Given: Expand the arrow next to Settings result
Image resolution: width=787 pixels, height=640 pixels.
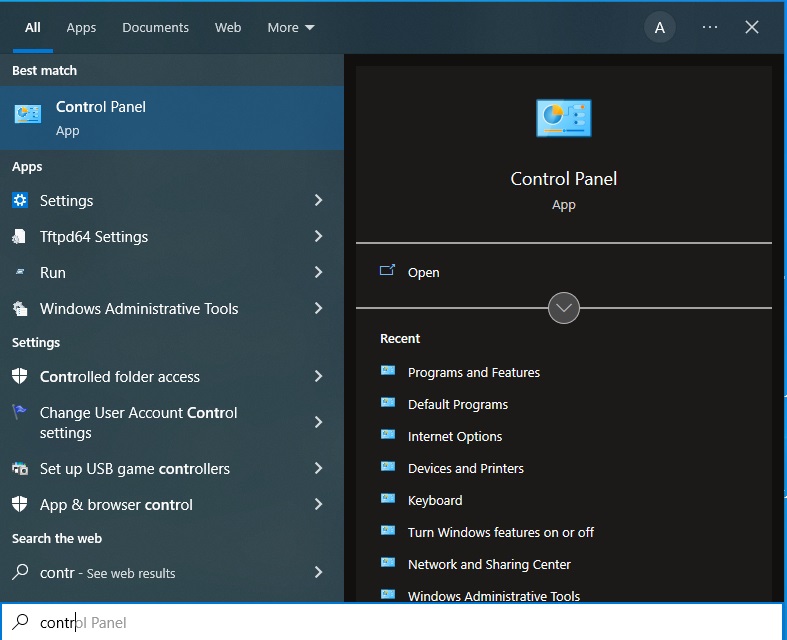Looking at the screenshot, I should pyautogui.click(x=318, y=201).
